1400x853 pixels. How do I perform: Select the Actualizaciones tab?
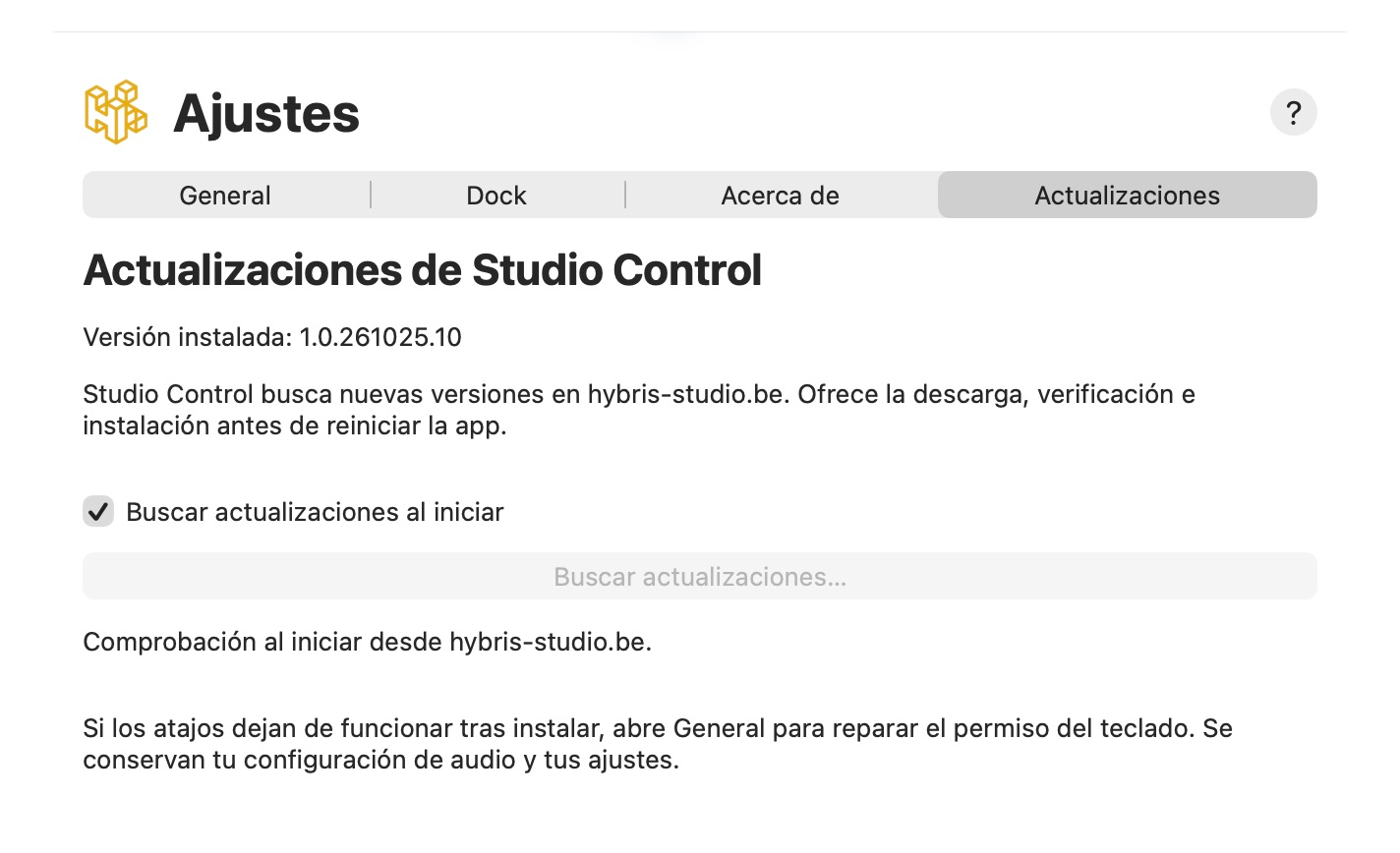pyautogui.click(x=1127, y=195)
